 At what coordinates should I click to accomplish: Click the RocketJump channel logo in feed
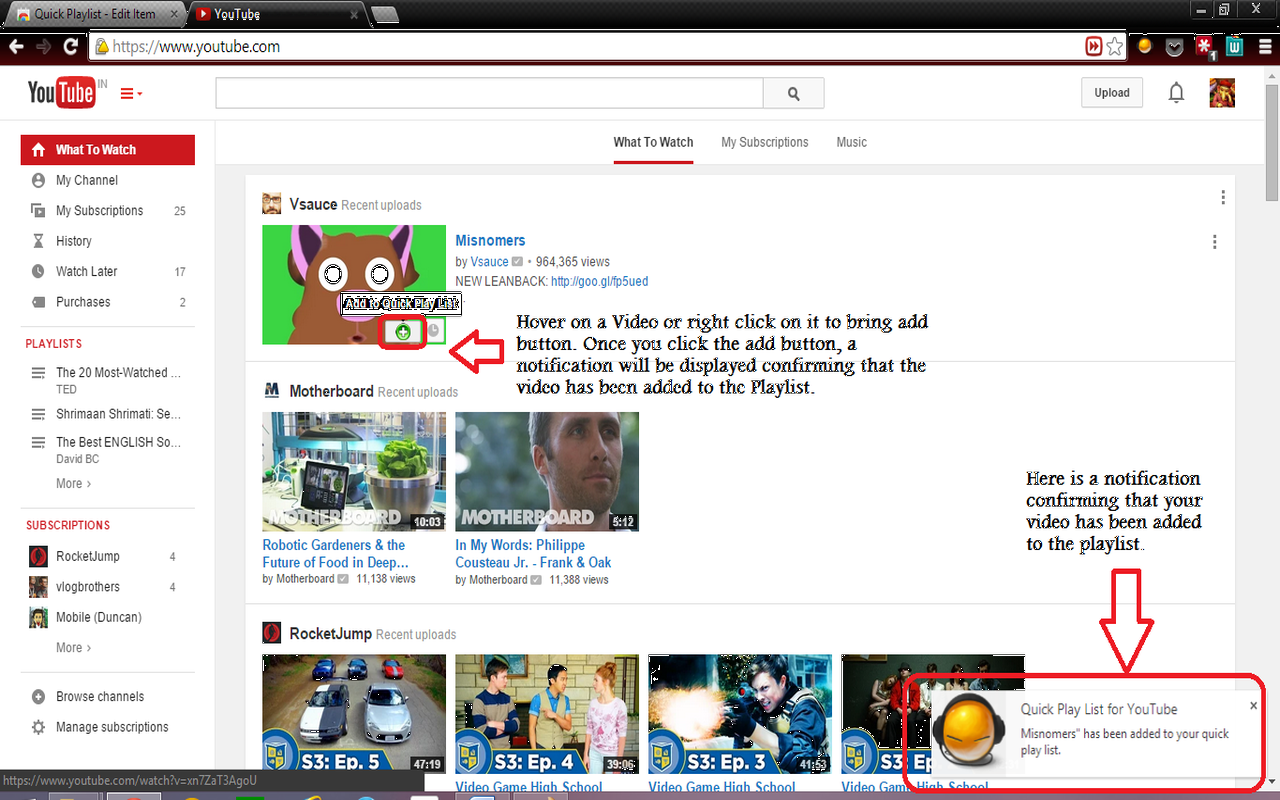pos(271,632)
